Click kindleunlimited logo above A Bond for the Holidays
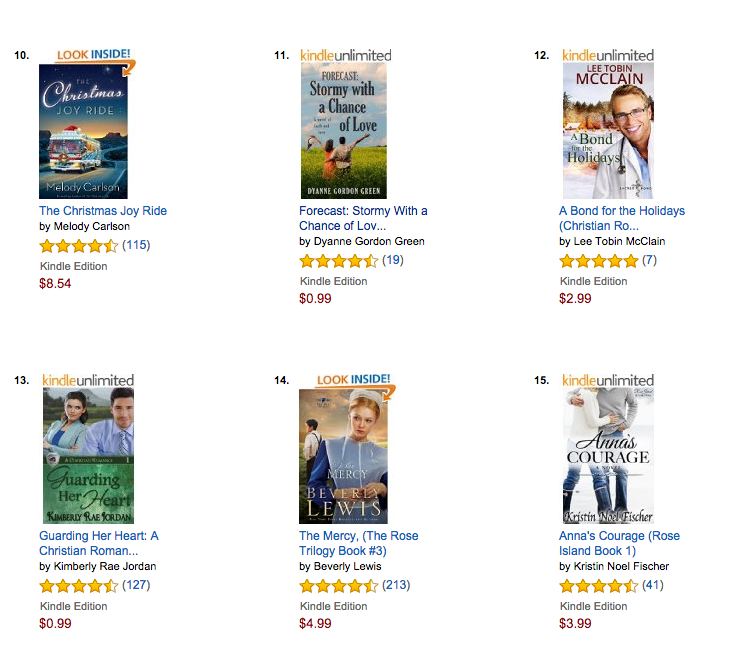Image resolution: width=743 pixels, height=648 pixels. [608, 55]
